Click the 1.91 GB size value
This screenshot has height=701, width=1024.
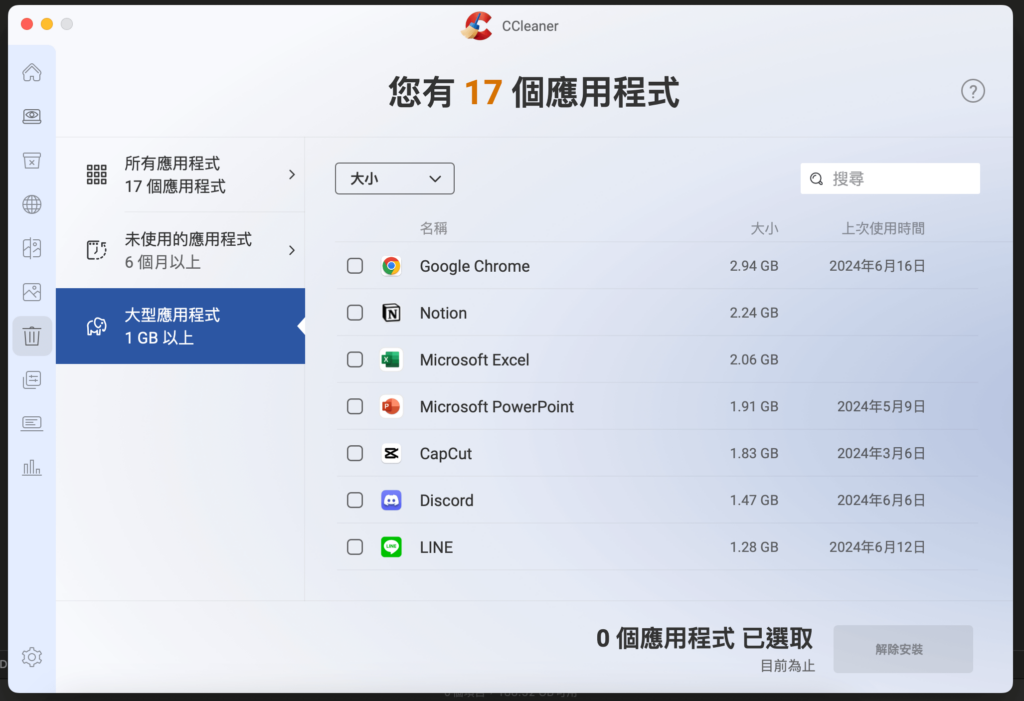click(x=754, y=406)
